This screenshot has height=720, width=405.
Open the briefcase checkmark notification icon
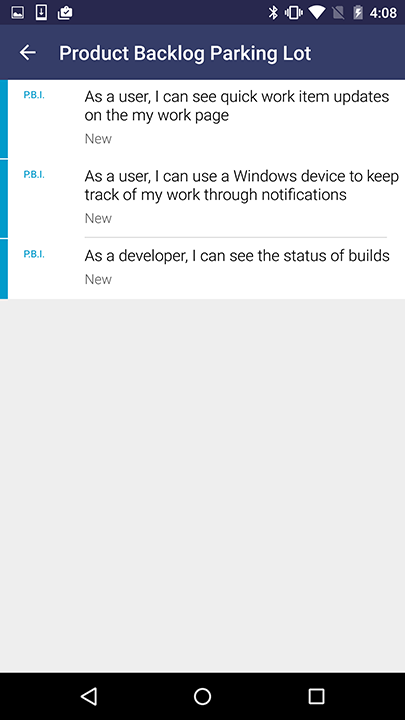(65, 13)
